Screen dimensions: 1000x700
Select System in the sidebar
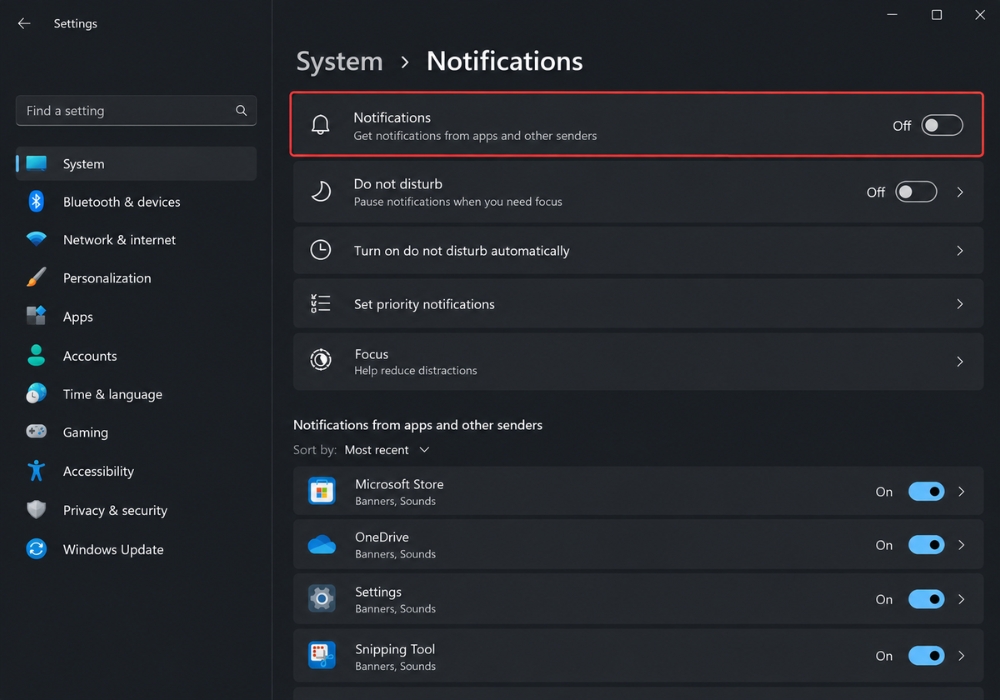point(136,164)
